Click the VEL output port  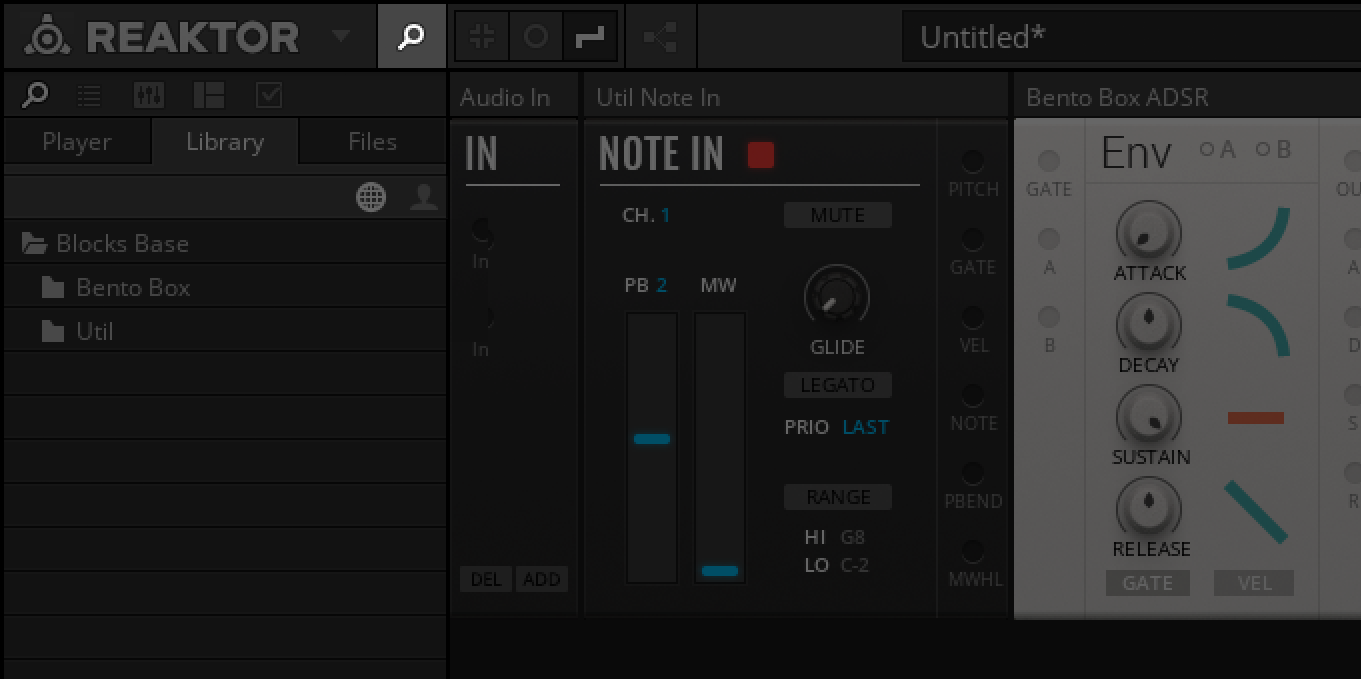(972, 317)
